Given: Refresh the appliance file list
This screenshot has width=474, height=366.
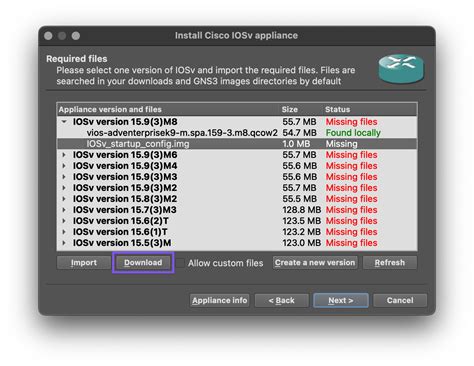Looking at the screenshot, I should (390, 263).
